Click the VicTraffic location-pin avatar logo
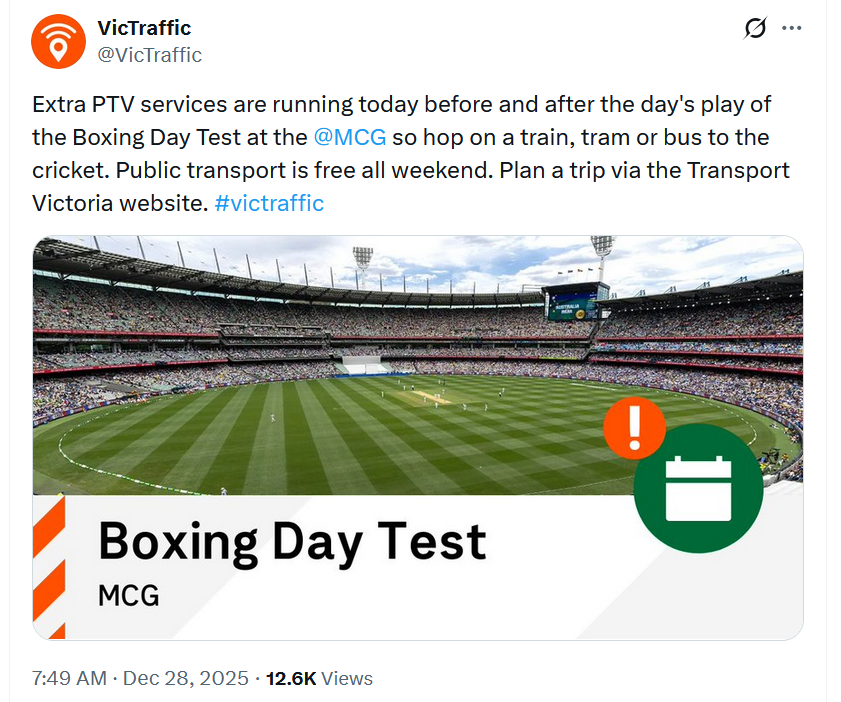 [58, 42]
